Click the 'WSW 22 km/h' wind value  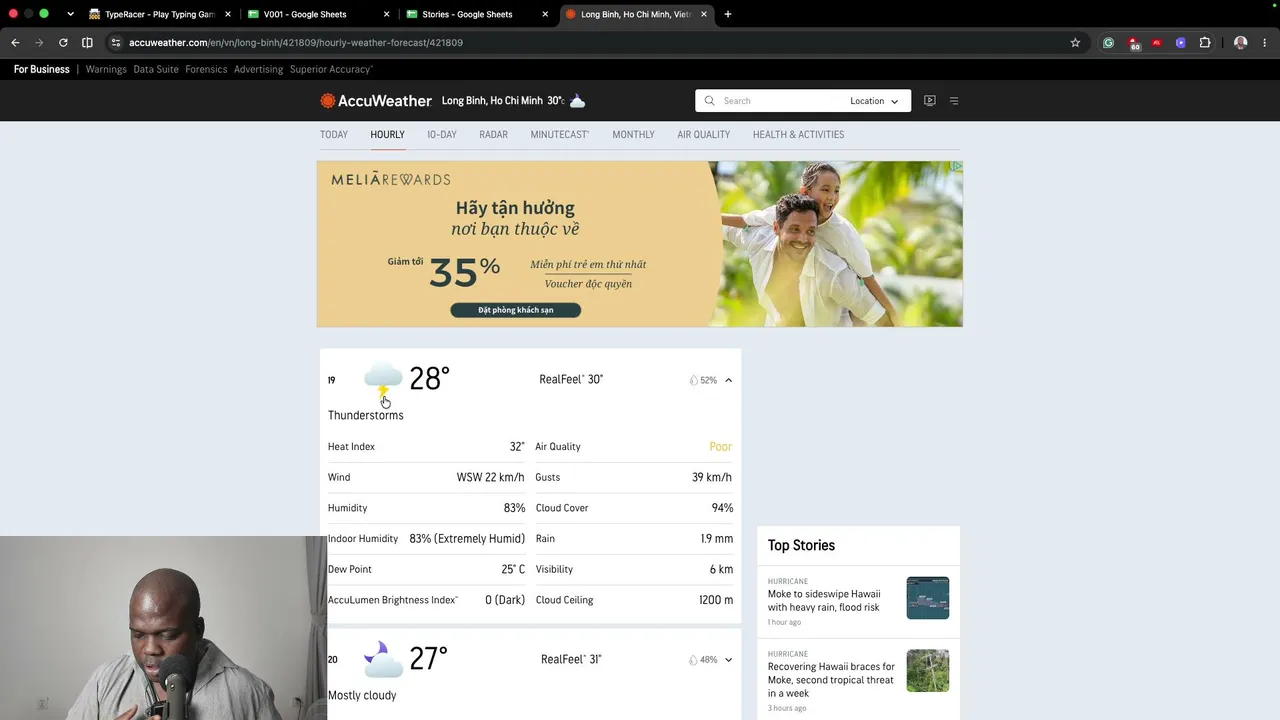(491, 477)
